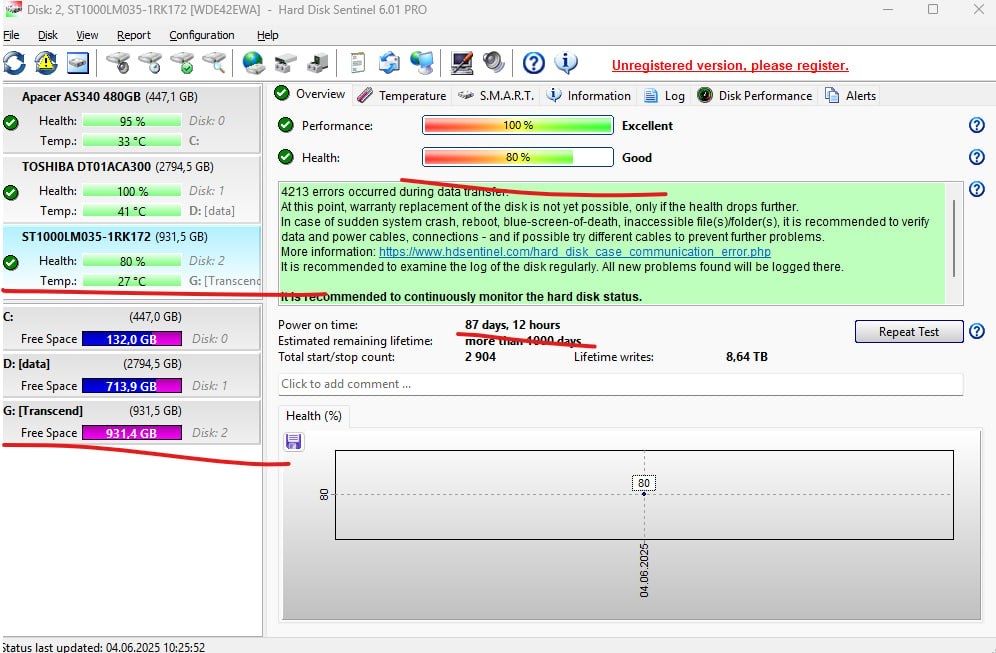Click D: [data] free space 713,9 GB bar
996x653 pixels.
tap(131, 386)
